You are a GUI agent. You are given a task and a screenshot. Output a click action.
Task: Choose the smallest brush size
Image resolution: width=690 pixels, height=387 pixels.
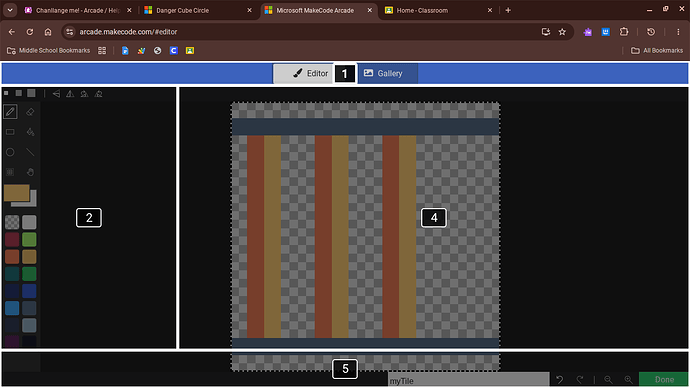6,93
